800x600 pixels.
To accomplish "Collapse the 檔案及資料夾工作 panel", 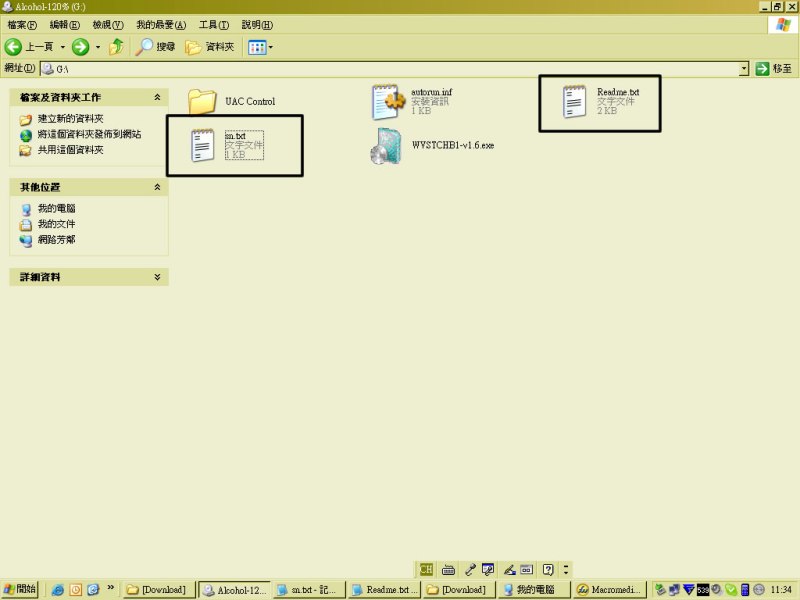I will tap(157, 97).
